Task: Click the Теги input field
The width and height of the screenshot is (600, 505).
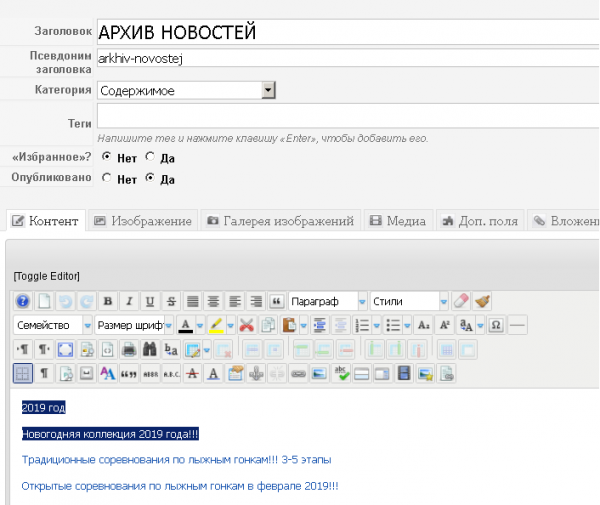Action: click(x=348, y=116)
